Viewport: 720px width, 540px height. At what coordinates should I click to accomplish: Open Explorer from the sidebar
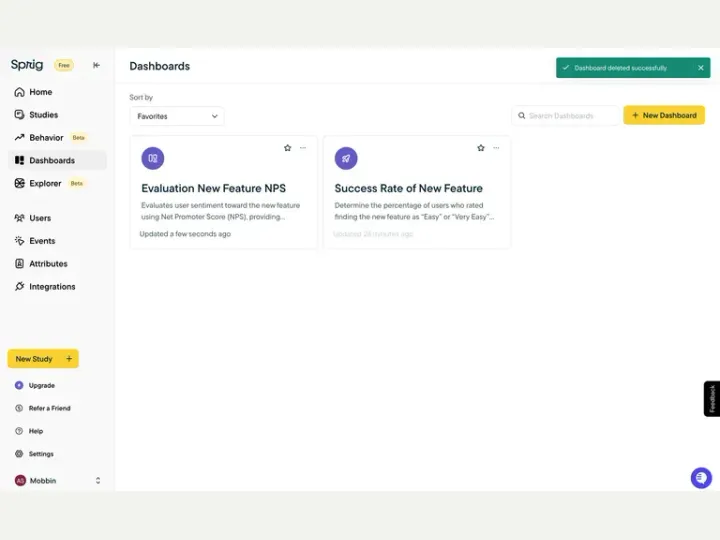[57, 183]
